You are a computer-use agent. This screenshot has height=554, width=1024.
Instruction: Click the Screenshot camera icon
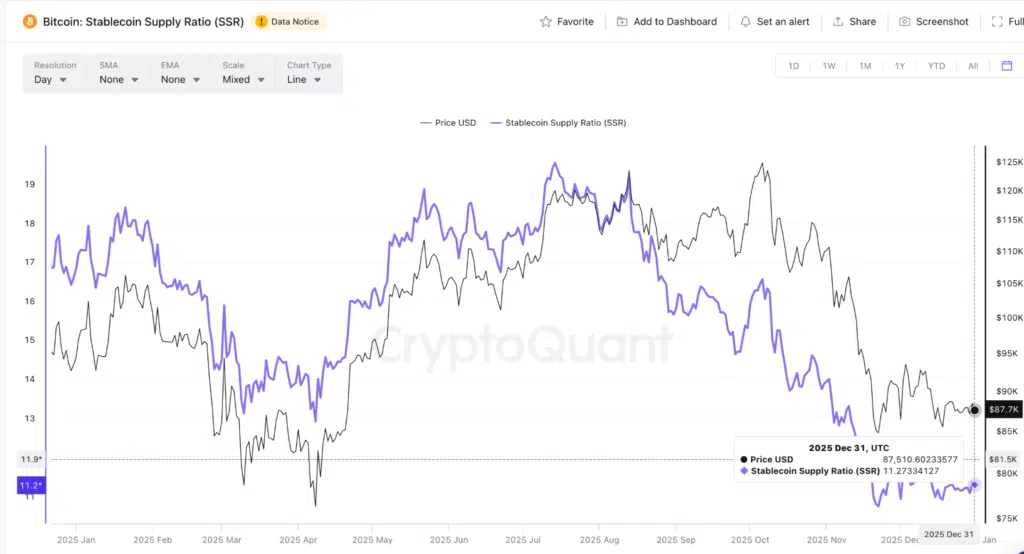[905, 22]
